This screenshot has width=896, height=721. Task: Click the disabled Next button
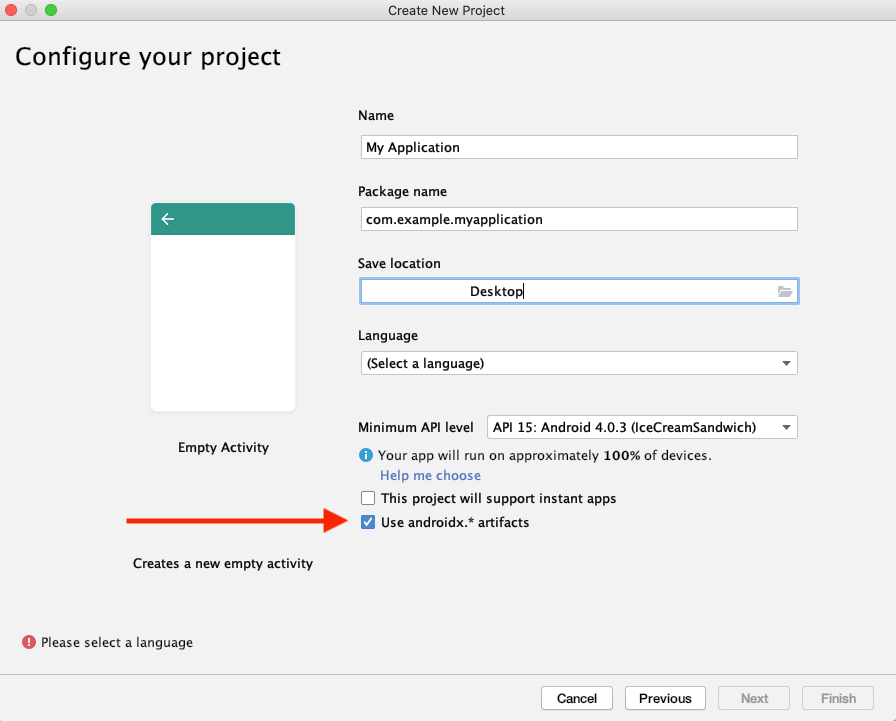click(x=755, y=698)
